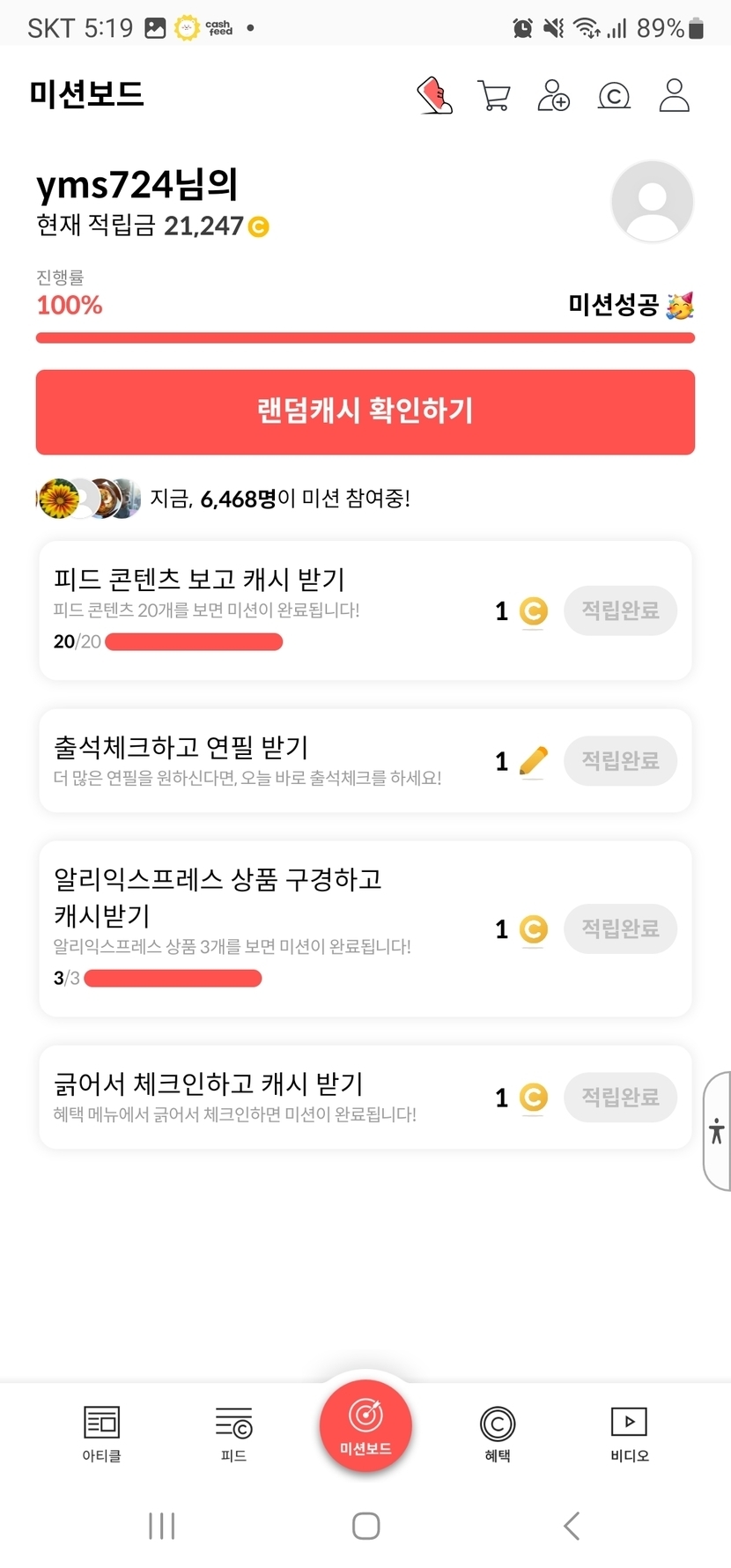731x1568 pixels.
Task: Tap the gray profile avatar picture
Action: [x=652, y=202]
